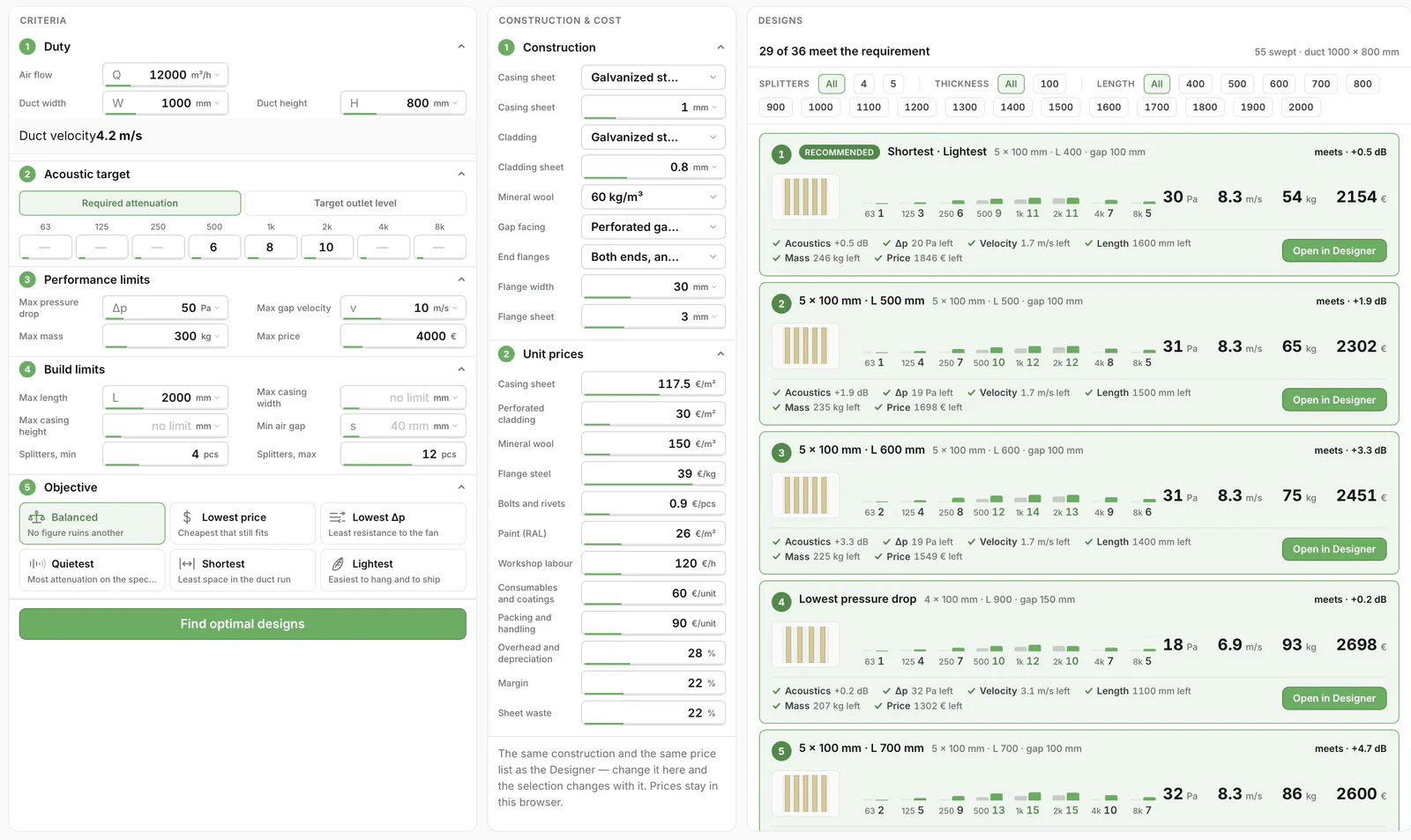Click step 2 badge beside Acoustic target
This screenshot has width=1411, height=840.
point(27,175)
